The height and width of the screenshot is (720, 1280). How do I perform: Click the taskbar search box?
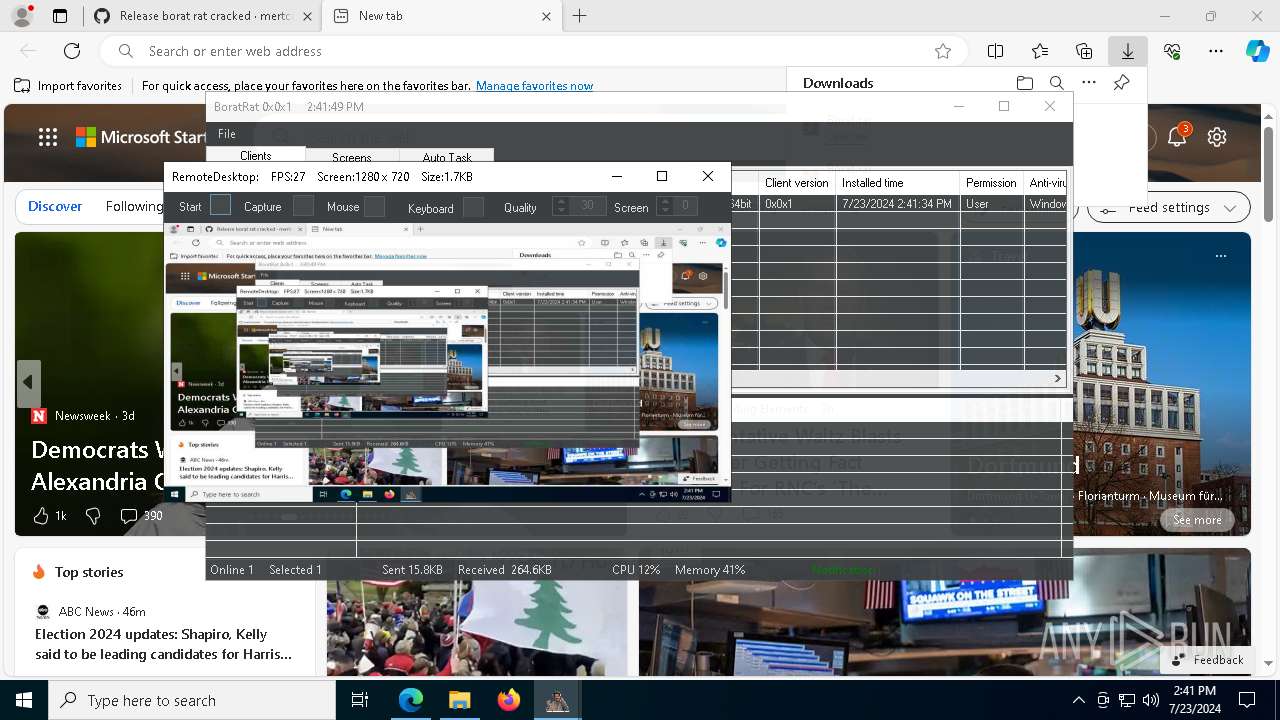click(x=192, y=701)
